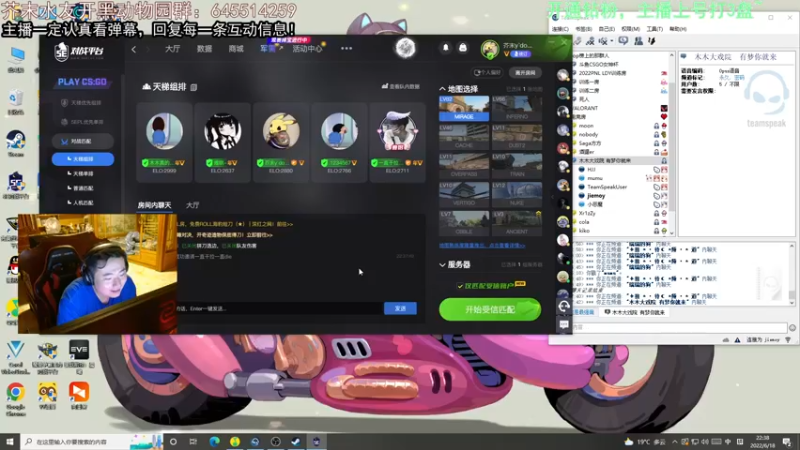Switch to the 数据 tab in 5E header
Viewport: 800px width, 450px height.
click(204, 49)
